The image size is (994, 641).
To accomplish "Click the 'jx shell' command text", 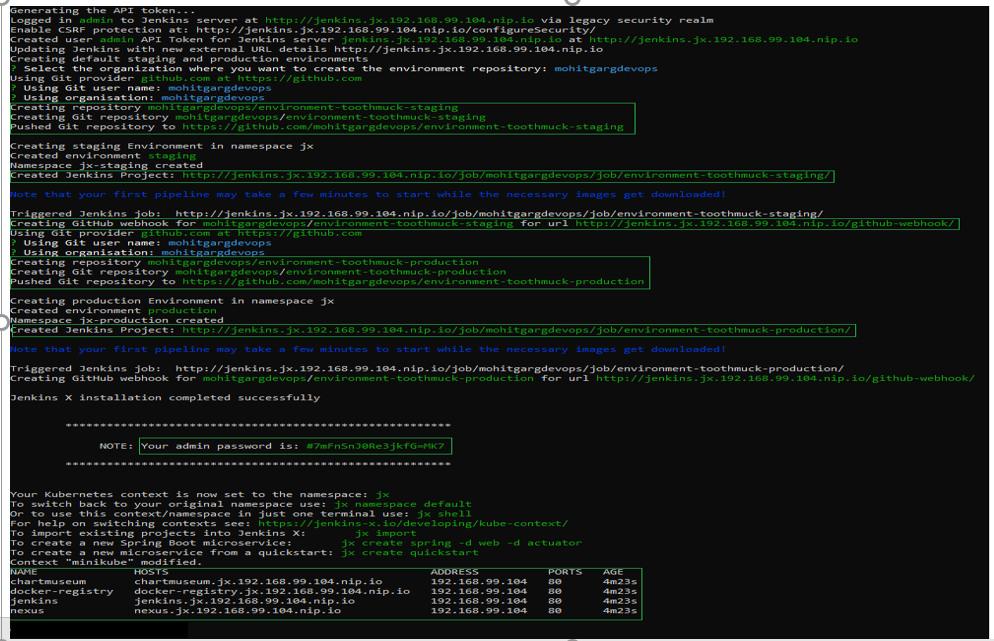I will pos(444,514).
